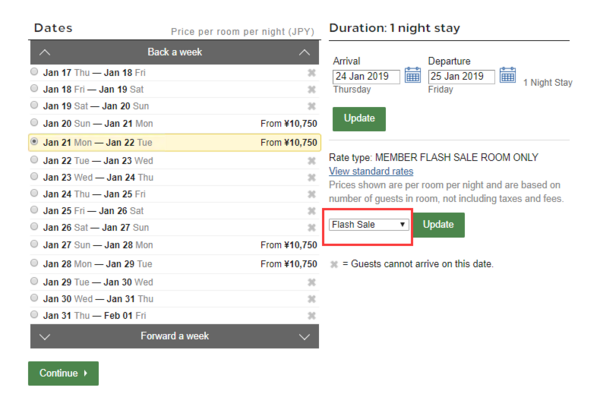Click right up-chevron on Back a week bar
Image resolution: width=600 pixels, height=394 pixels.
tap(305, 52)
